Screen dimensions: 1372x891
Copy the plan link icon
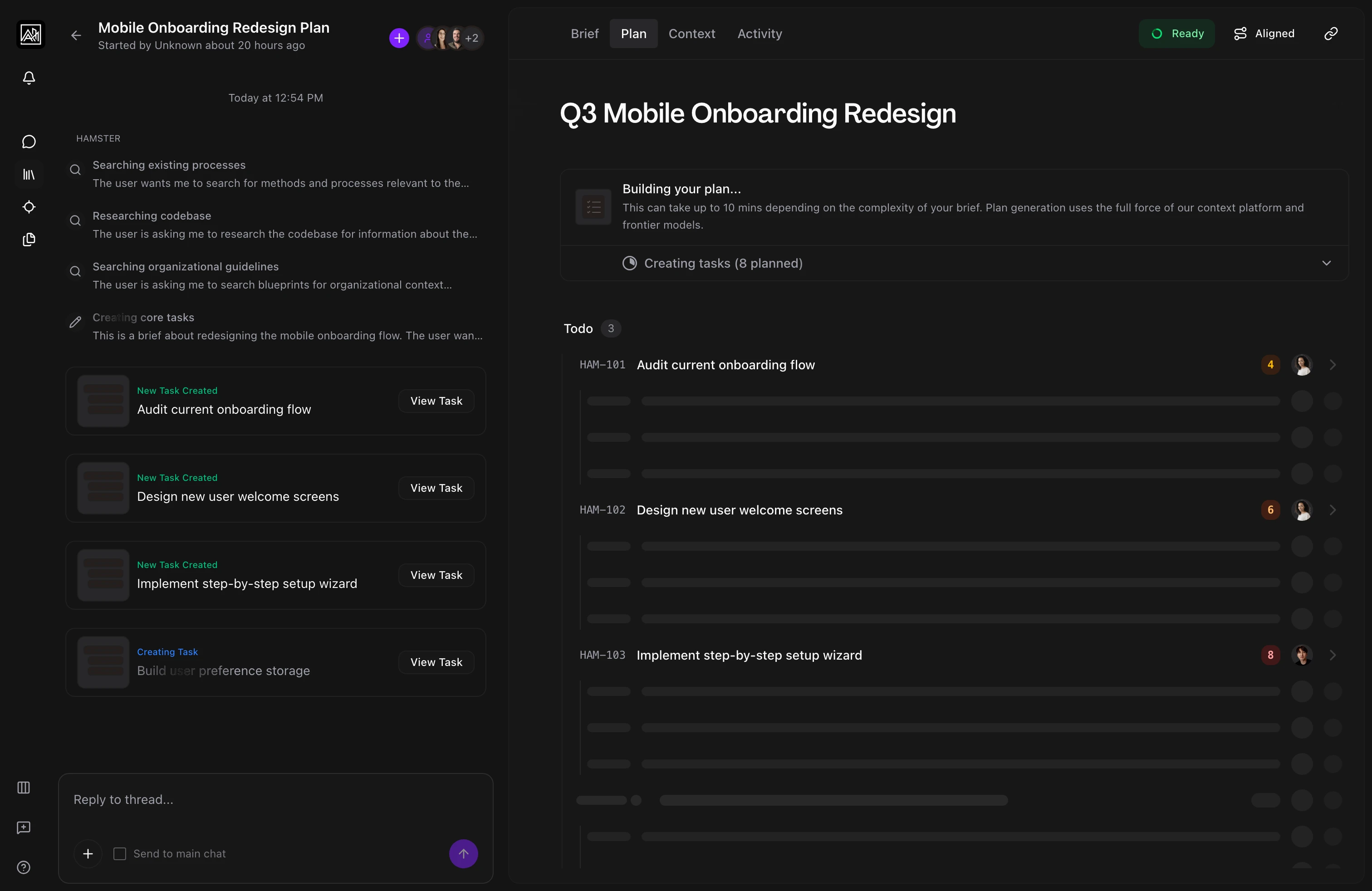(x=1331, y=34)
